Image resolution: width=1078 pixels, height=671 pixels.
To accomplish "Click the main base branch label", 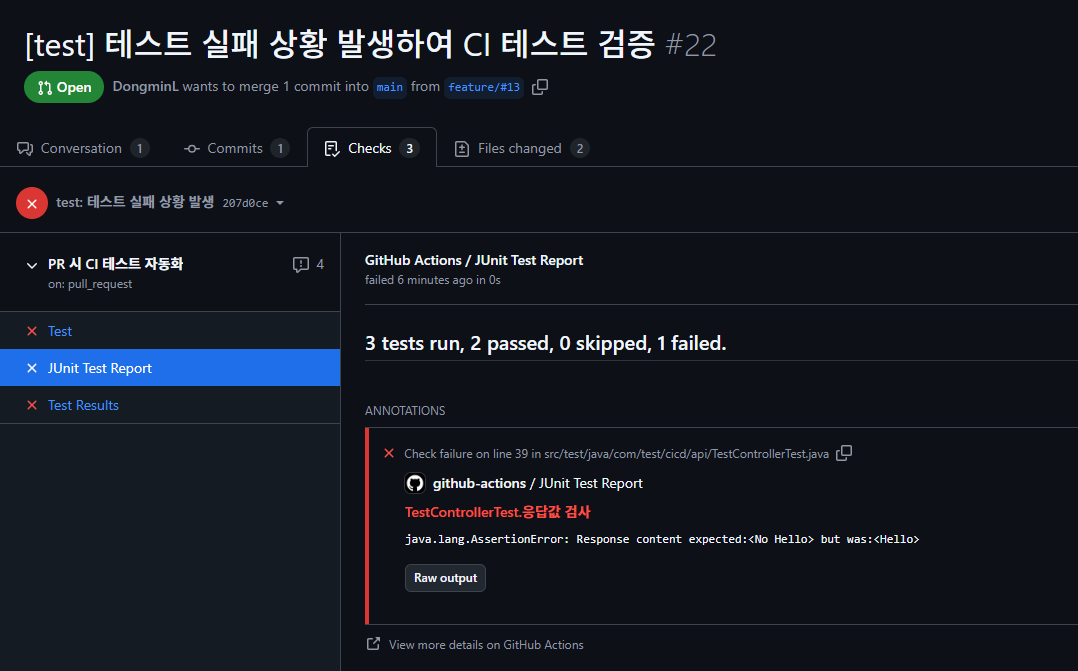I will (x=390, y=87).
